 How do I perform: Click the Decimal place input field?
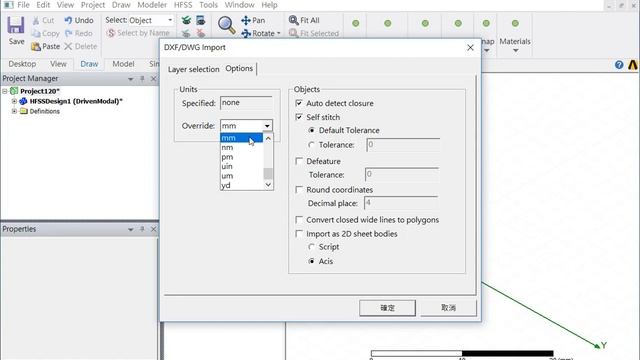click(401, 203)
